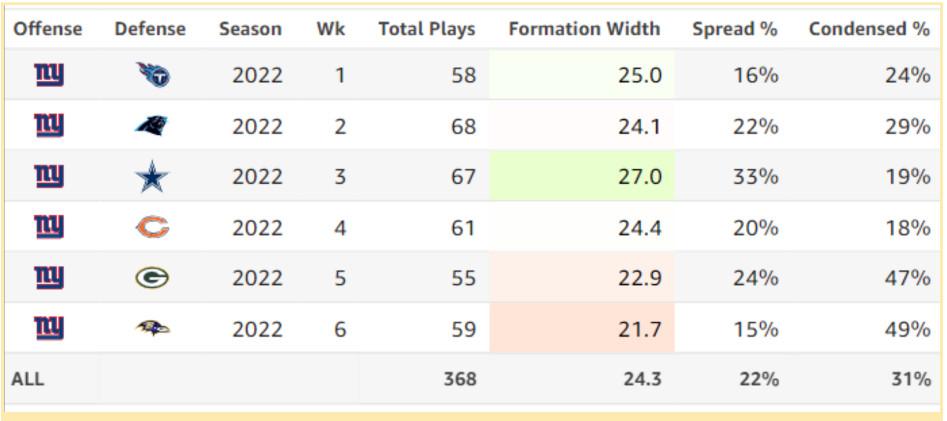Click the Baltimore Ravens defense logo
The image size is (947, 421).
coord(152,327)
